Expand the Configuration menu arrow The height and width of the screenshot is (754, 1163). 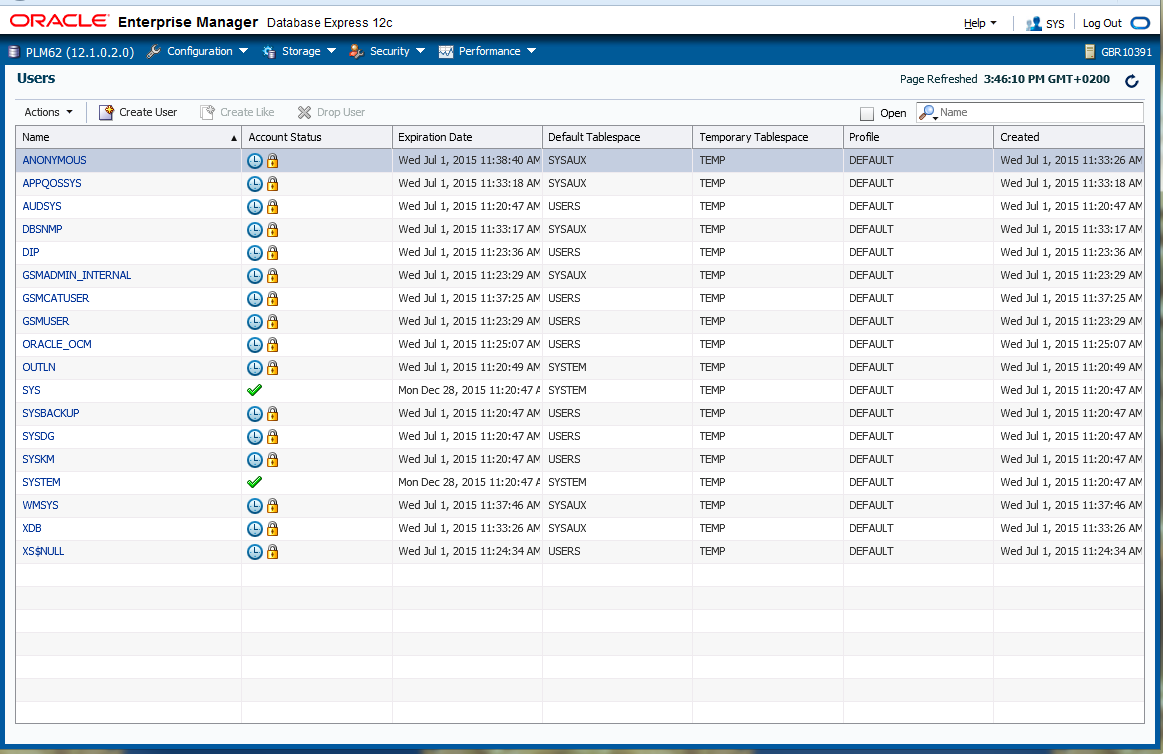pos(243,51)
